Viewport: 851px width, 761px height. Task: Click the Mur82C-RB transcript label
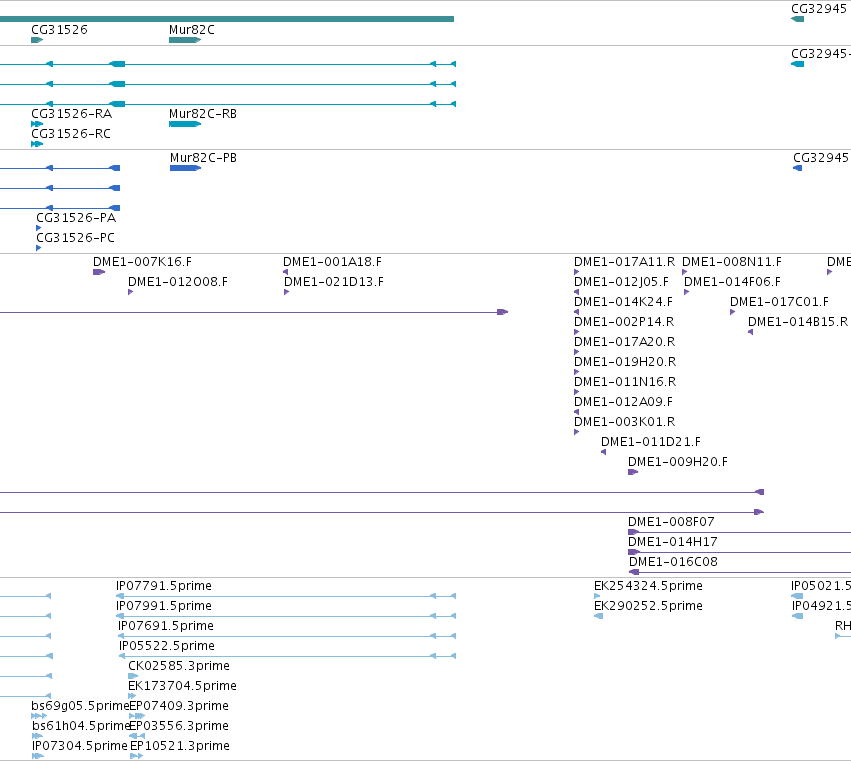[203, 114]
